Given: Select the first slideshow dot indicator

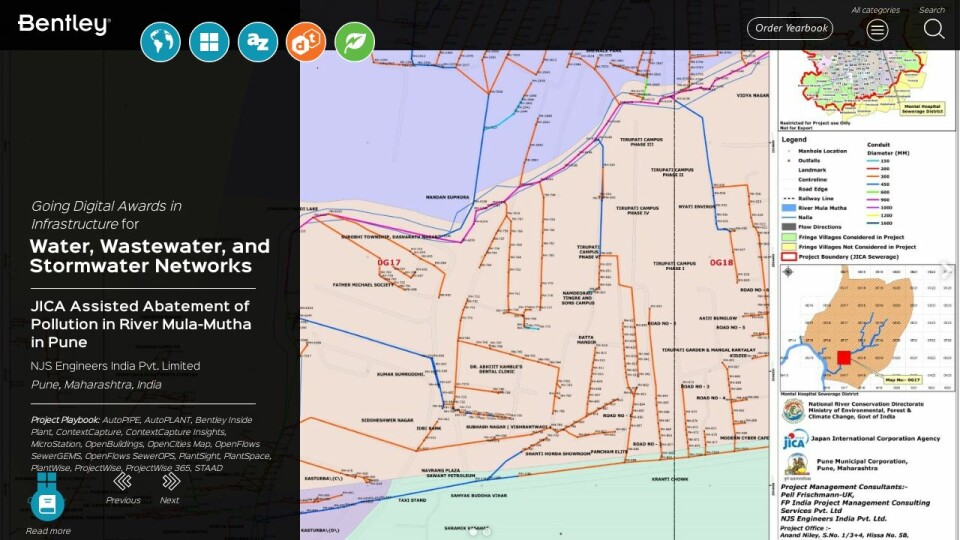Looking at the screenshot, I should (473, 531).
